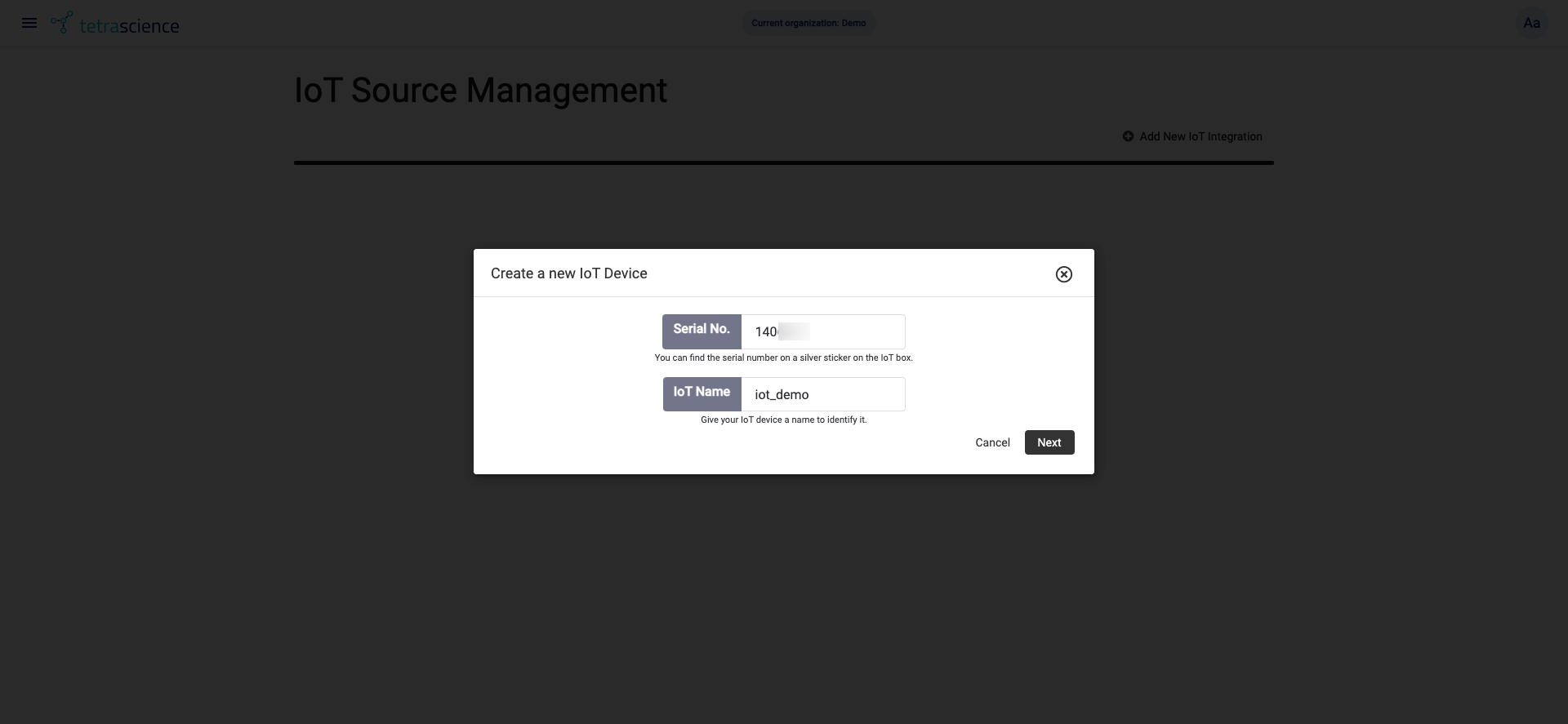1568x724 pixels.
Task: Click the plus icon for new IoT integration
Action: pyautogui.click(x=1128, y=136)
